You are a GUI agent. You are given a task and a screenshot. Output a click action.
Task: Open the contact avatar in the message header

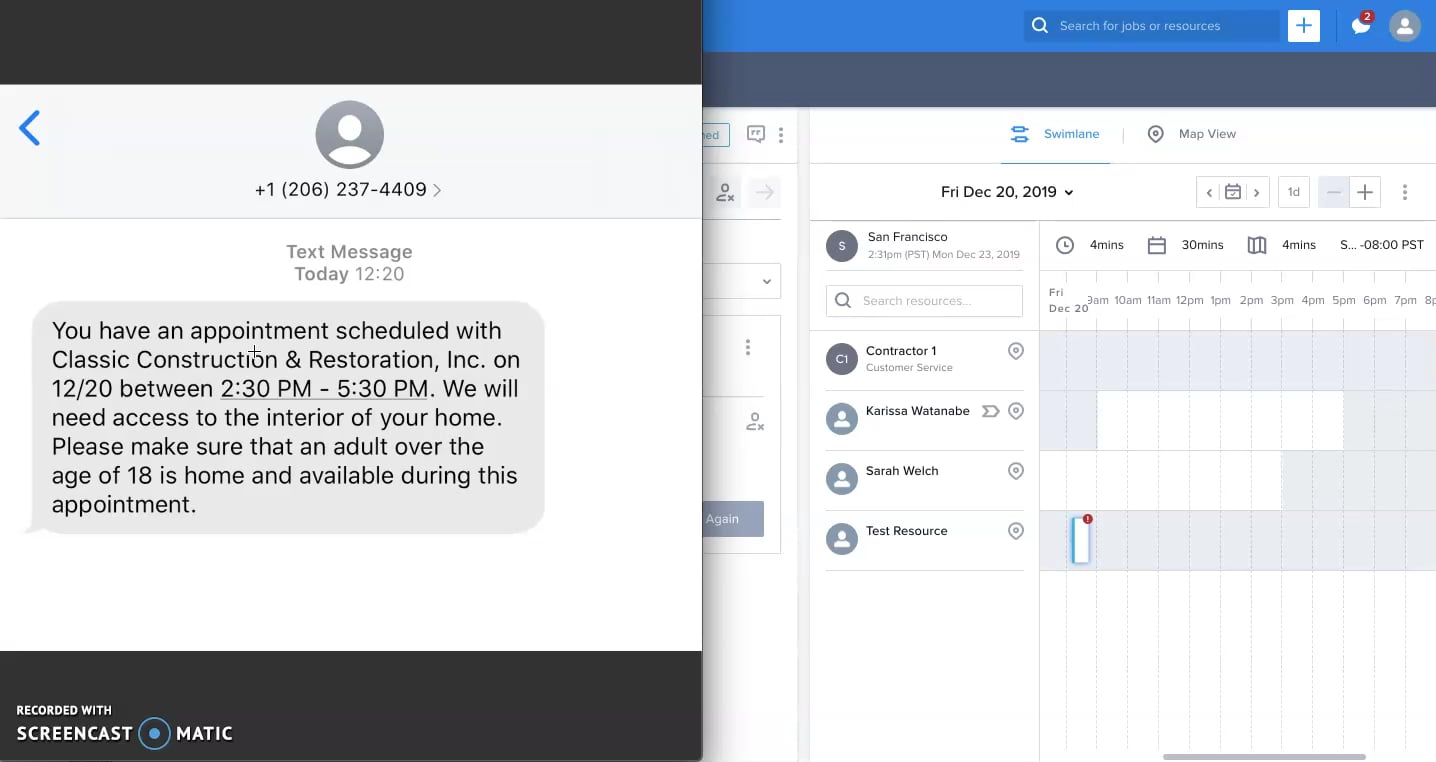[x=349, y=135]
